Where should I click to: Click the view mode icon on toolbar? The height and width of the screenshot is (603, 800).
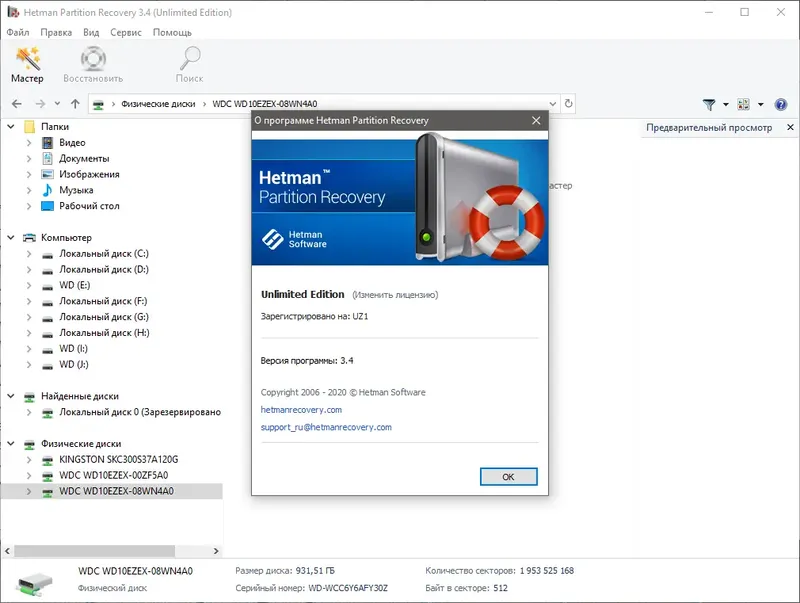743,103
